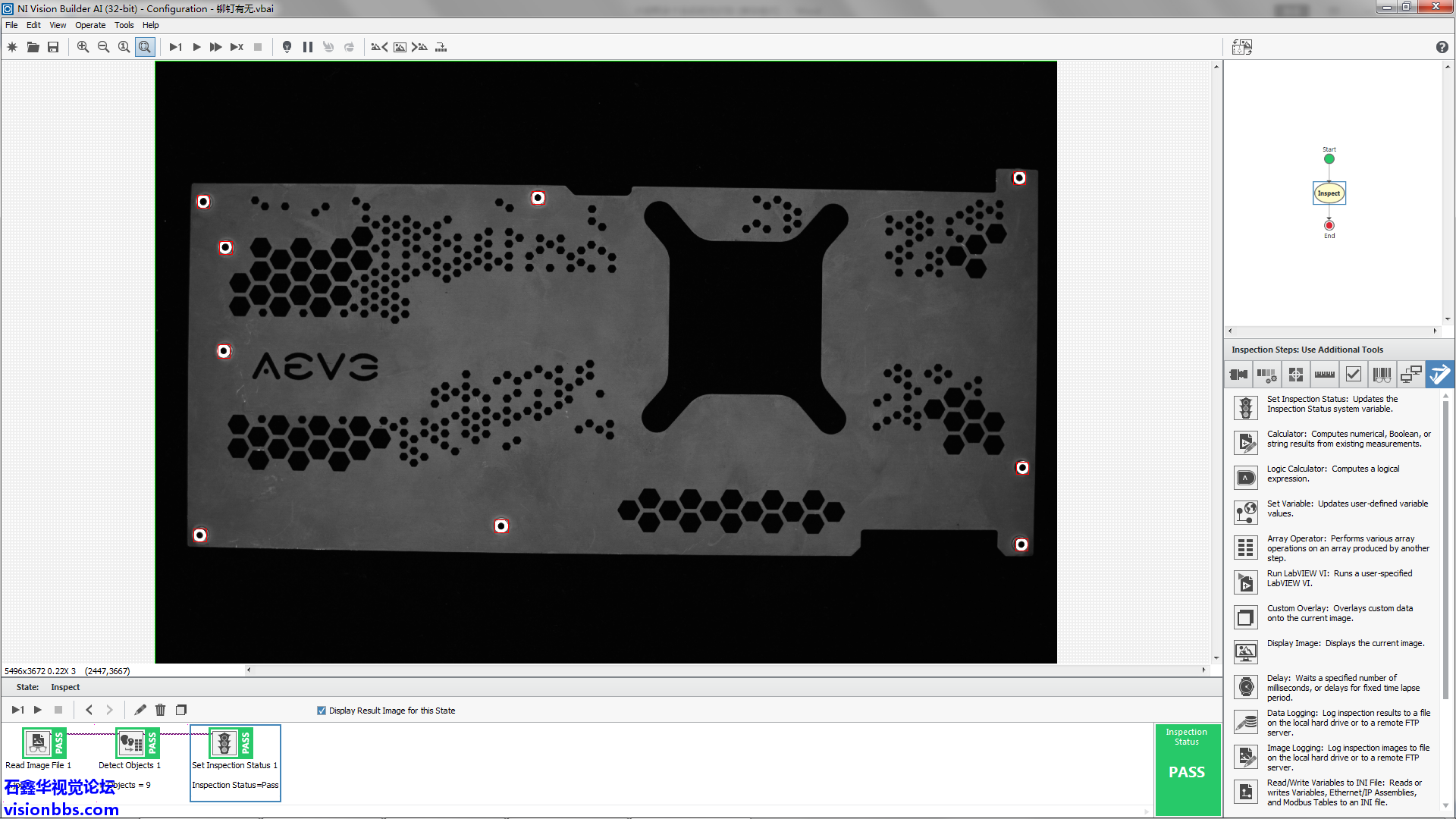Open context help question mark

1442,47
